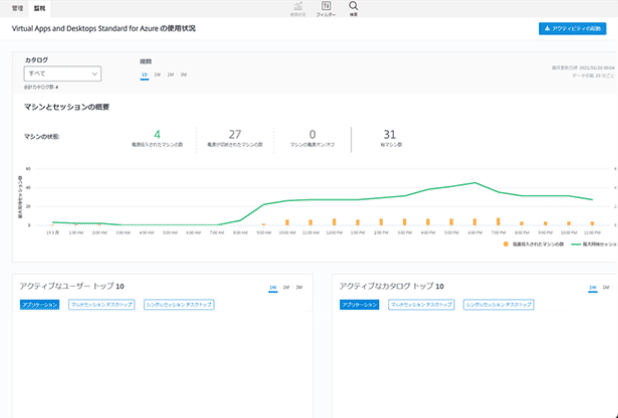Select the 1W period option

tap(157, 74)
